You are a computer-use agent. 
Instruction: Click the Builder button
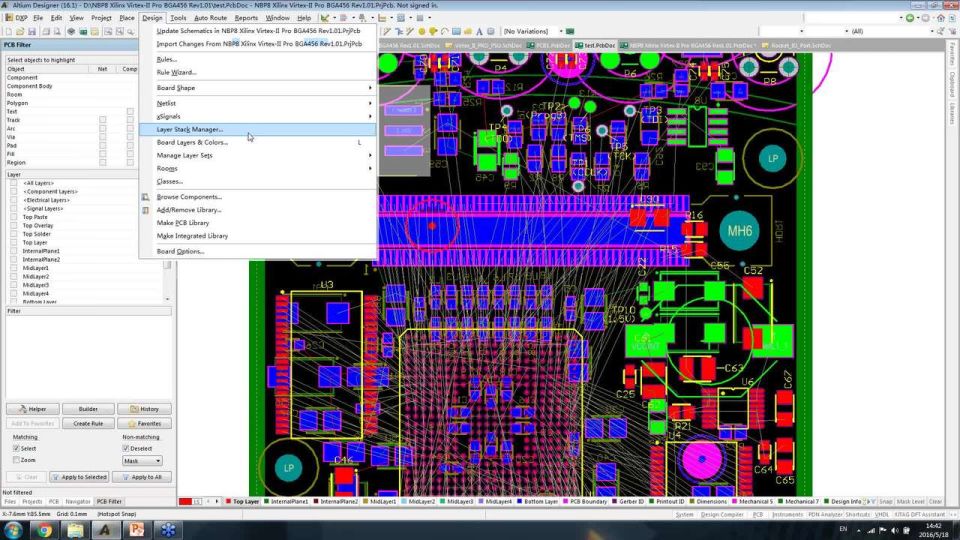click(88, 409)
